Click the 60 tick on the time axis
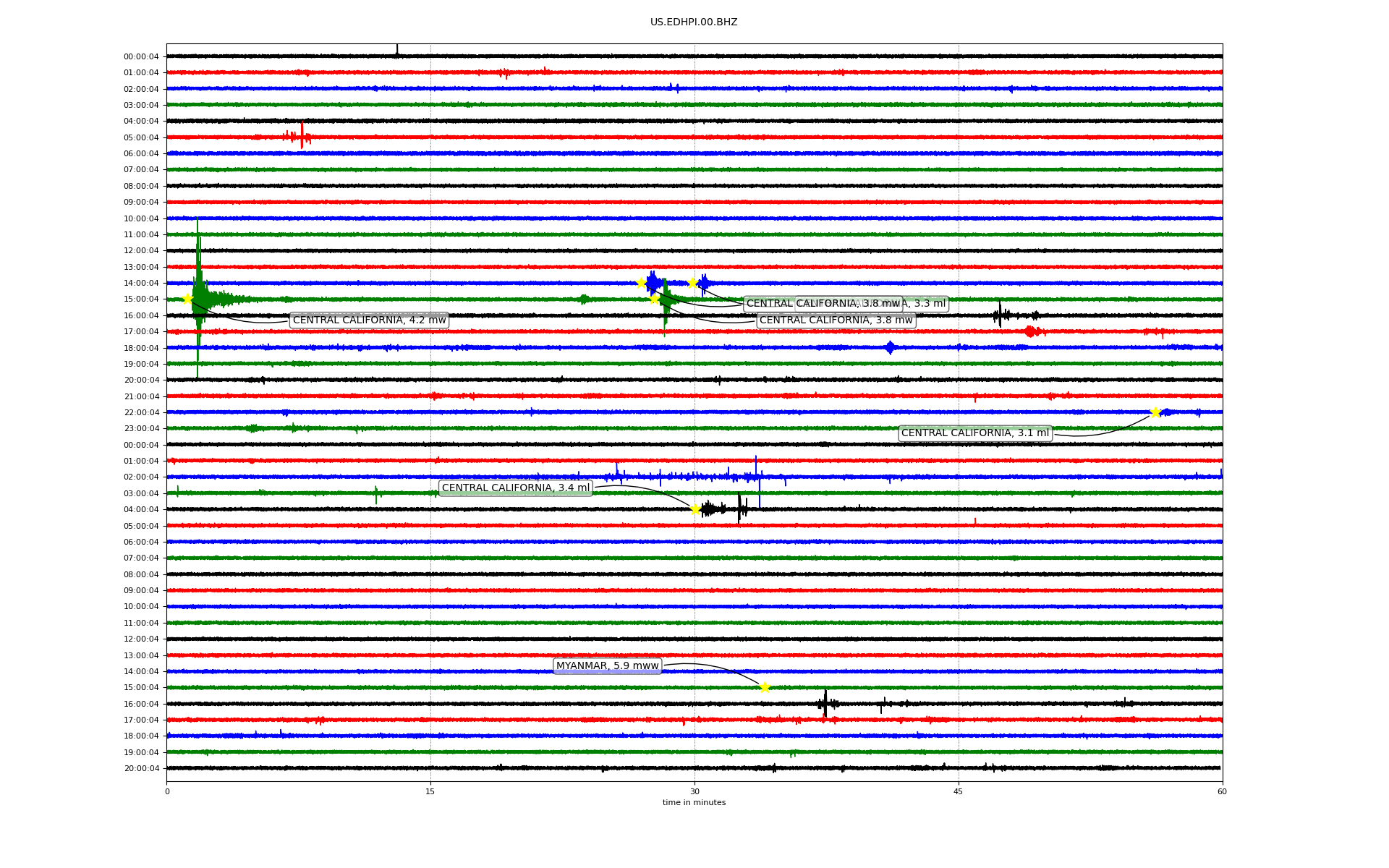1389x868 pixels. [x=1222, y=791]
